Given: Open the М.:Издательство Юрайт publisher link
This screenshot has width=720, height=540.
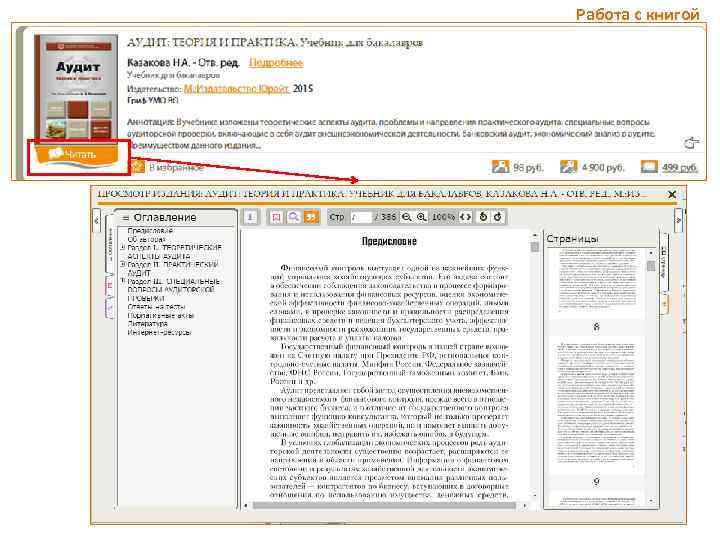Looking at the screenshot, I should [x=236, y=89].
